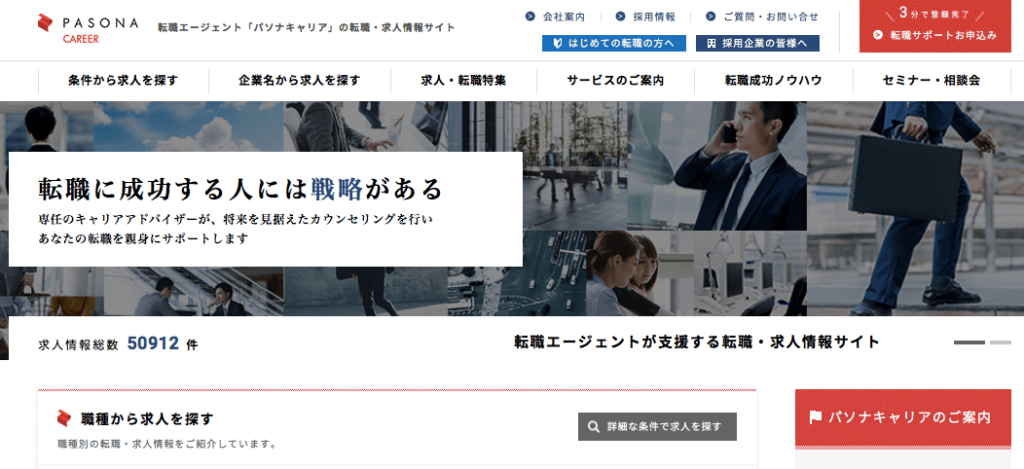
Task: Open the 採用情報 link
Action: coord(654,17)
